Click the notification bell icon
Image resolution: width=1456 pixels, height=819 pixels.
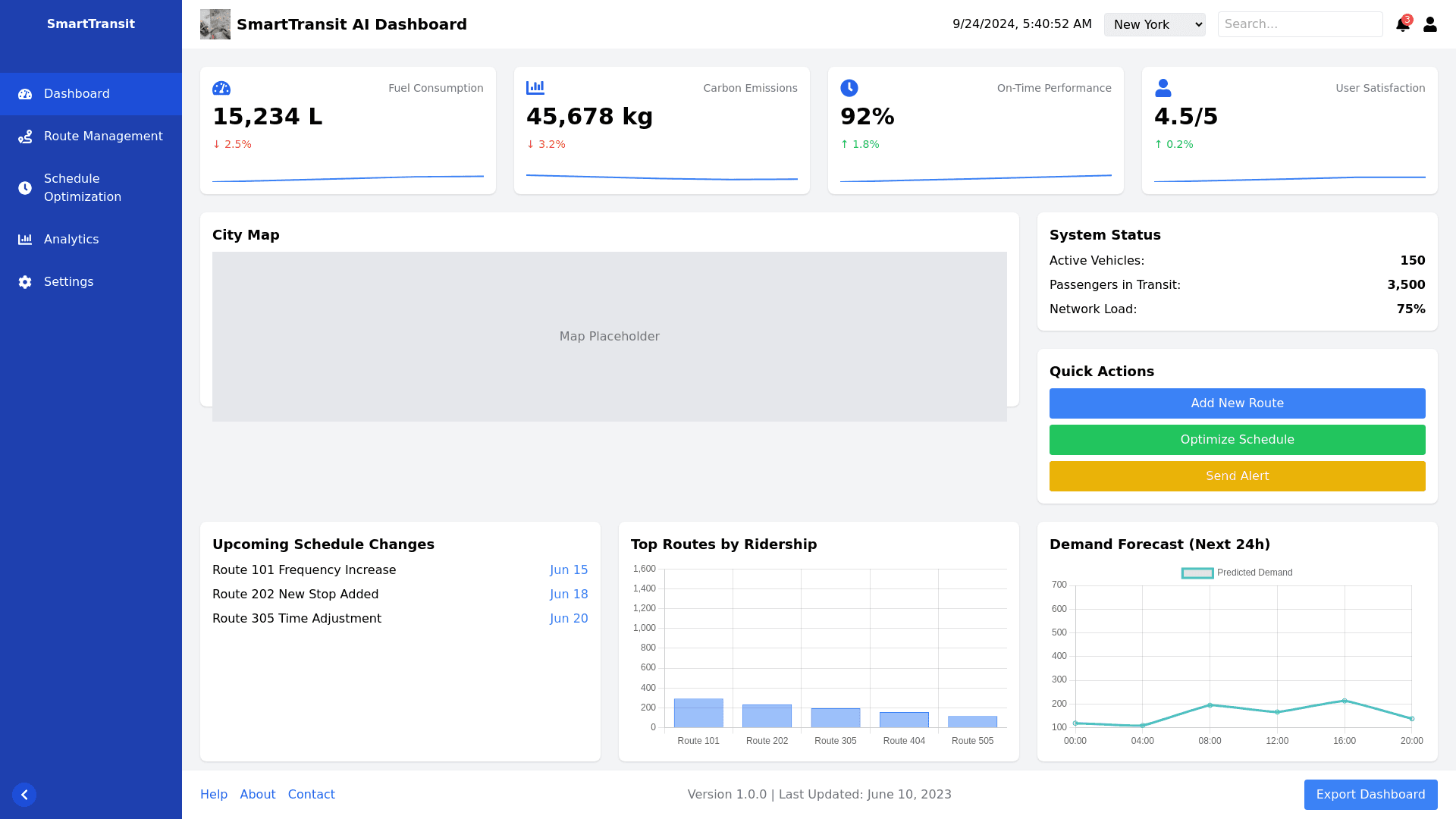tap(1402, 25)
